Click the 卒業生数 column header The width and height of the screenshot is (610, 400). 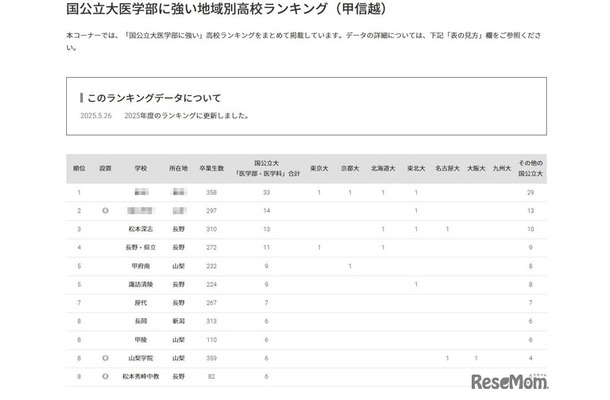point(212,168)
